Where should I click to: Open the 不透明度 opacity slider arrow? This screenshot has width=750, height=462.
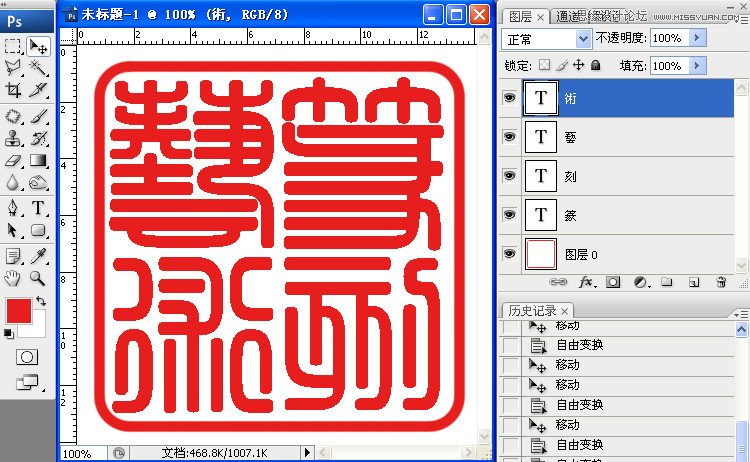pyautogui.click(x=697, y=38)
